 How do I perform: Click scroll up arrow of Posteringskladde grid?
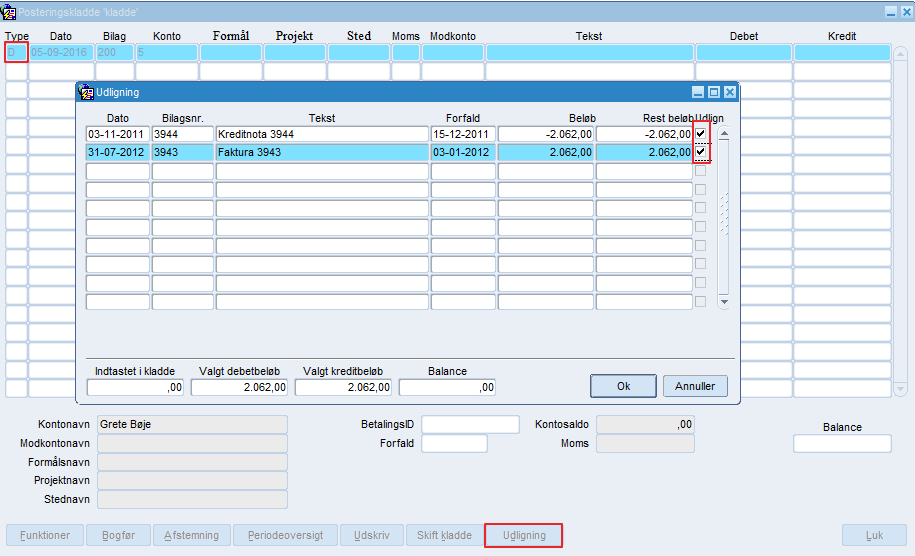tap(900, 55)
